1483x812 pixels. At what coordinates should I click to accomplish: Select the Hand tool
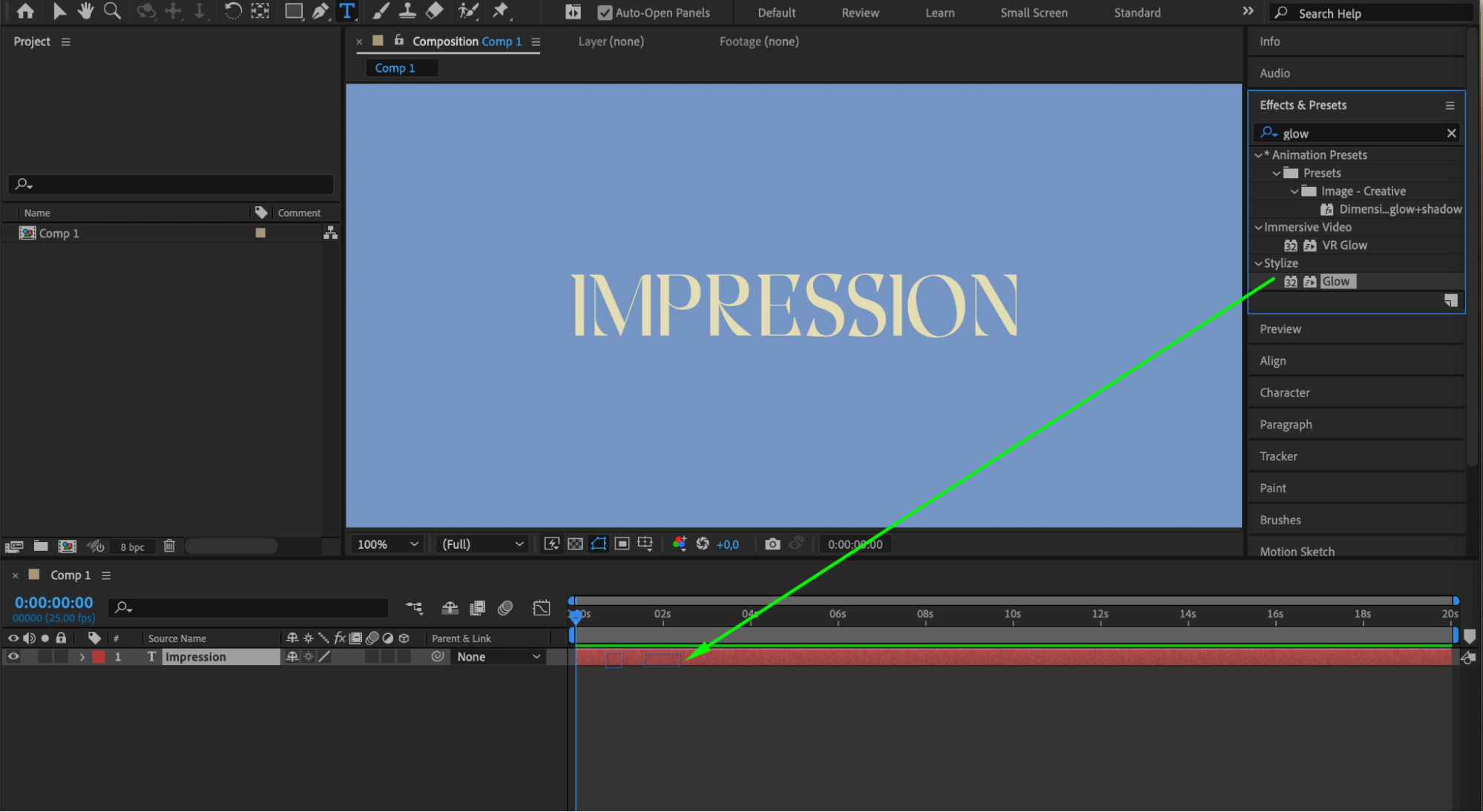(85, 11)
